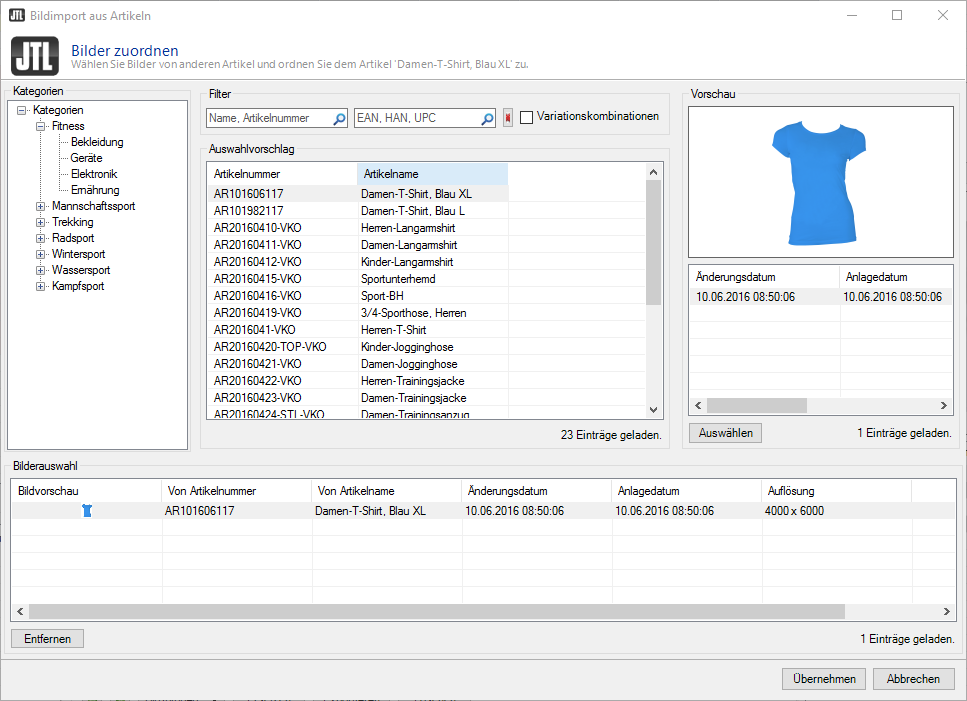Click the Übernehmen button
This screenshot has width=967, height=701.
tap(823, 678)
